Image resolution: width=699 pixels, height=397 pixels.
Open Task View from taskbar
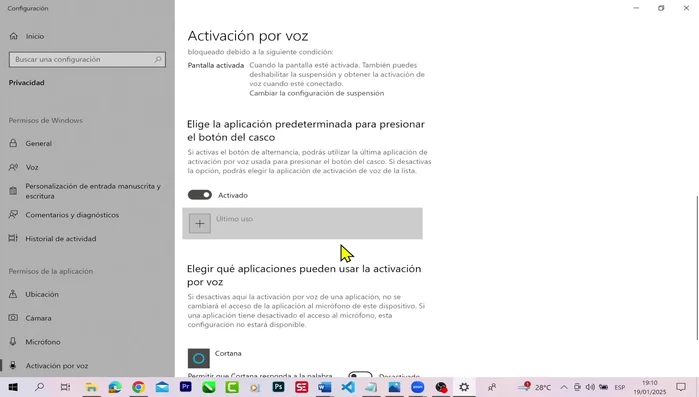pyautogui.click(x=65, y=387)
